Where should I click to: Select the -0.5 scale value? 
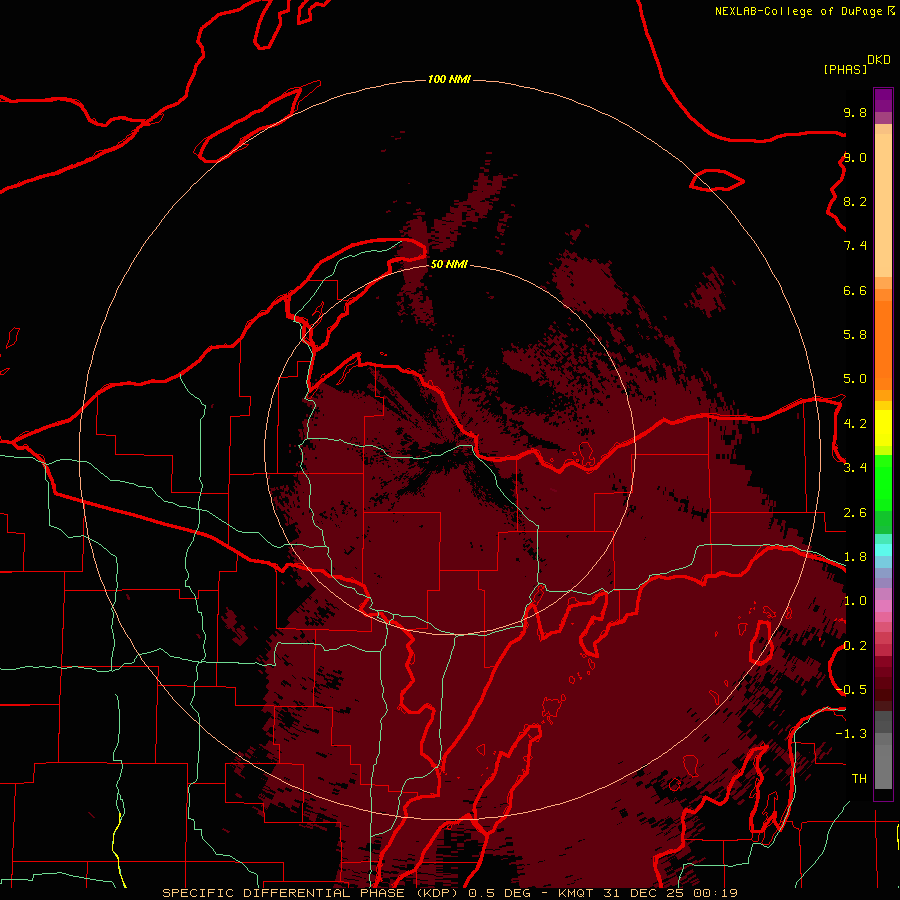tap(852, 690)
